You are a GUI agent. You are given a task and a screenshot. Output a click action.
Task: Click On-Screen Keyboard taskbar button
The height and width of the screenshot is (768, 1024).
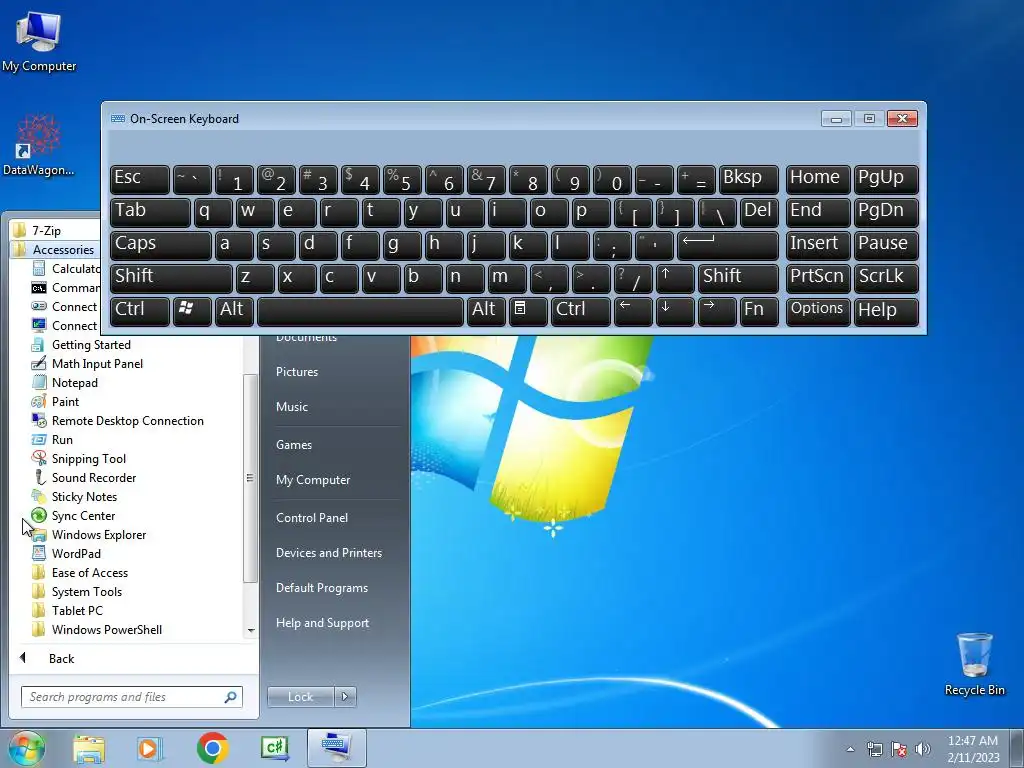(x=337, y=748)
